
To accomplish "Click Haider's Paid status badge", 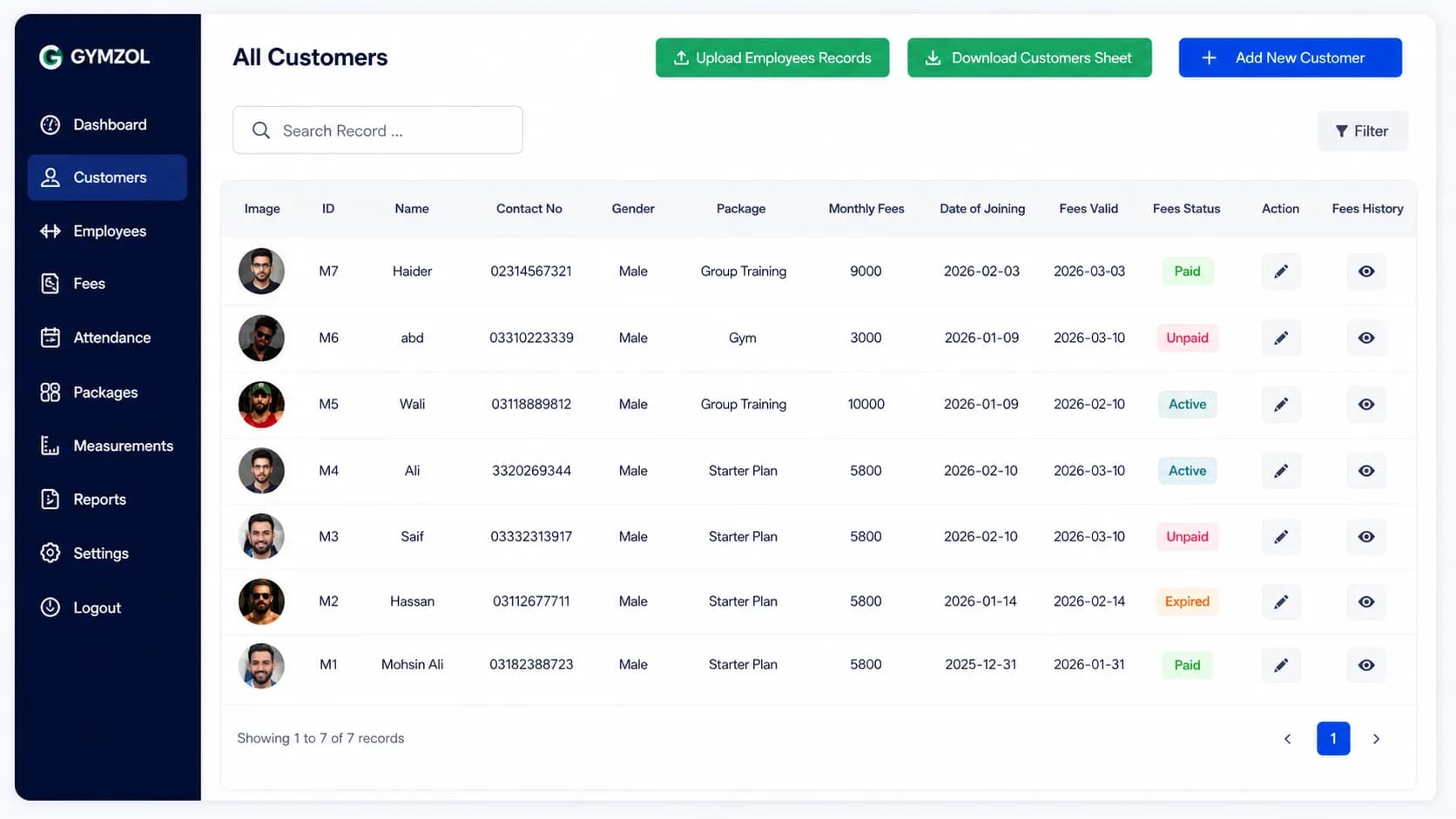I will (x=1187, y=272).
